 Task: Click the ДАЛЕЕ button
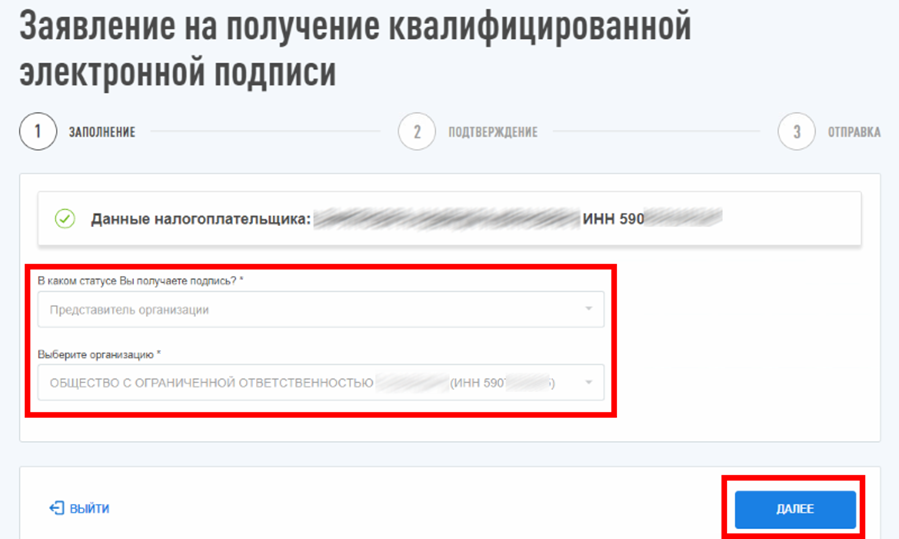795,509
